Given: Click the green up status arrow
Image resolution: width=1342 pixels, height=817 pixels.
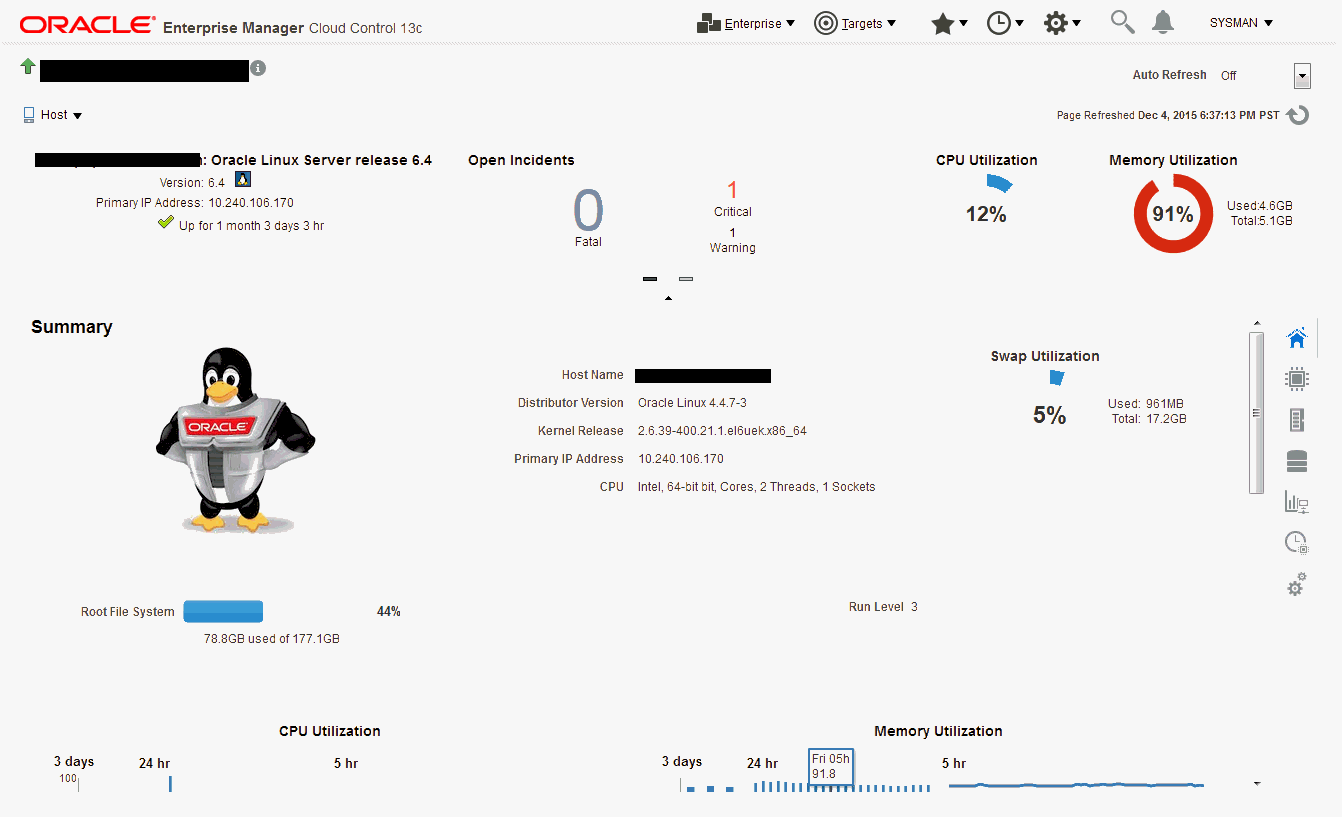Looking at the screenshot, I should (x=28, y=67).
